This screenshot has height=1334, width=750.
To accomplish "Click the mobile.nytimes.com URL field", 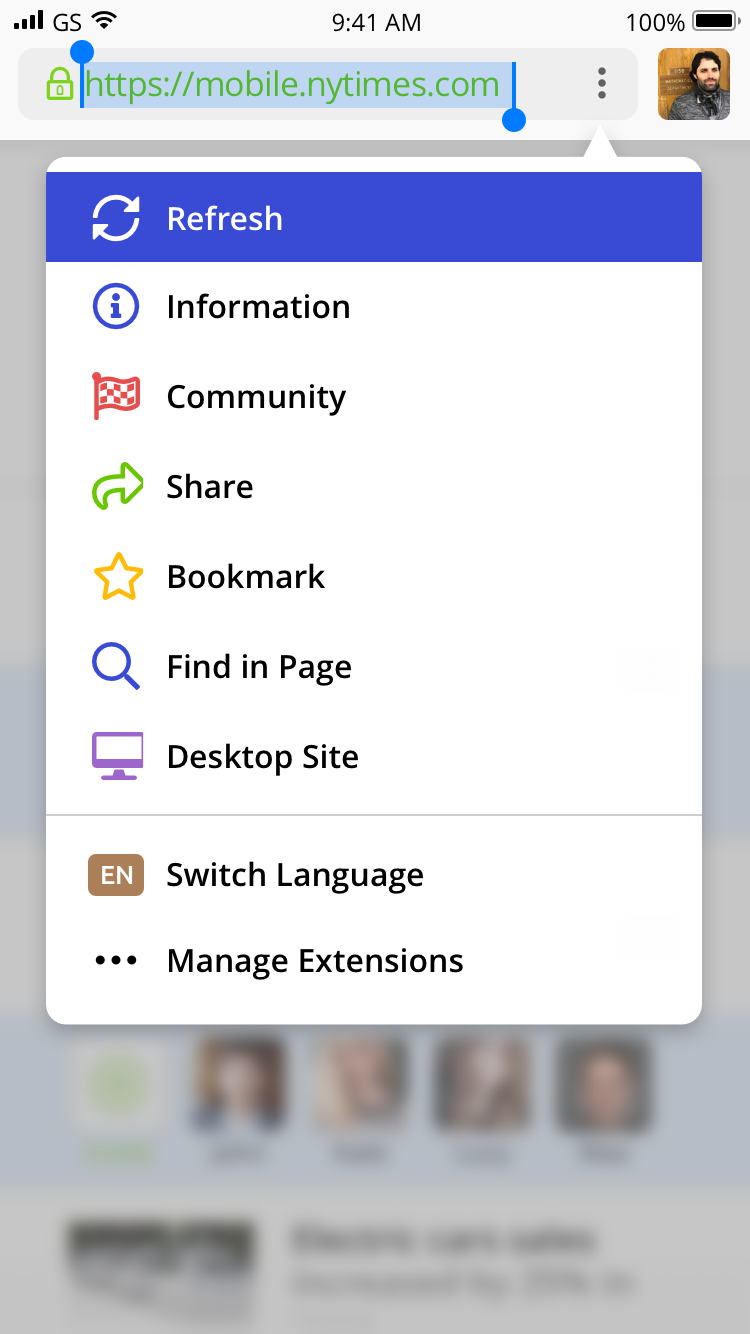I will [292, 84].
